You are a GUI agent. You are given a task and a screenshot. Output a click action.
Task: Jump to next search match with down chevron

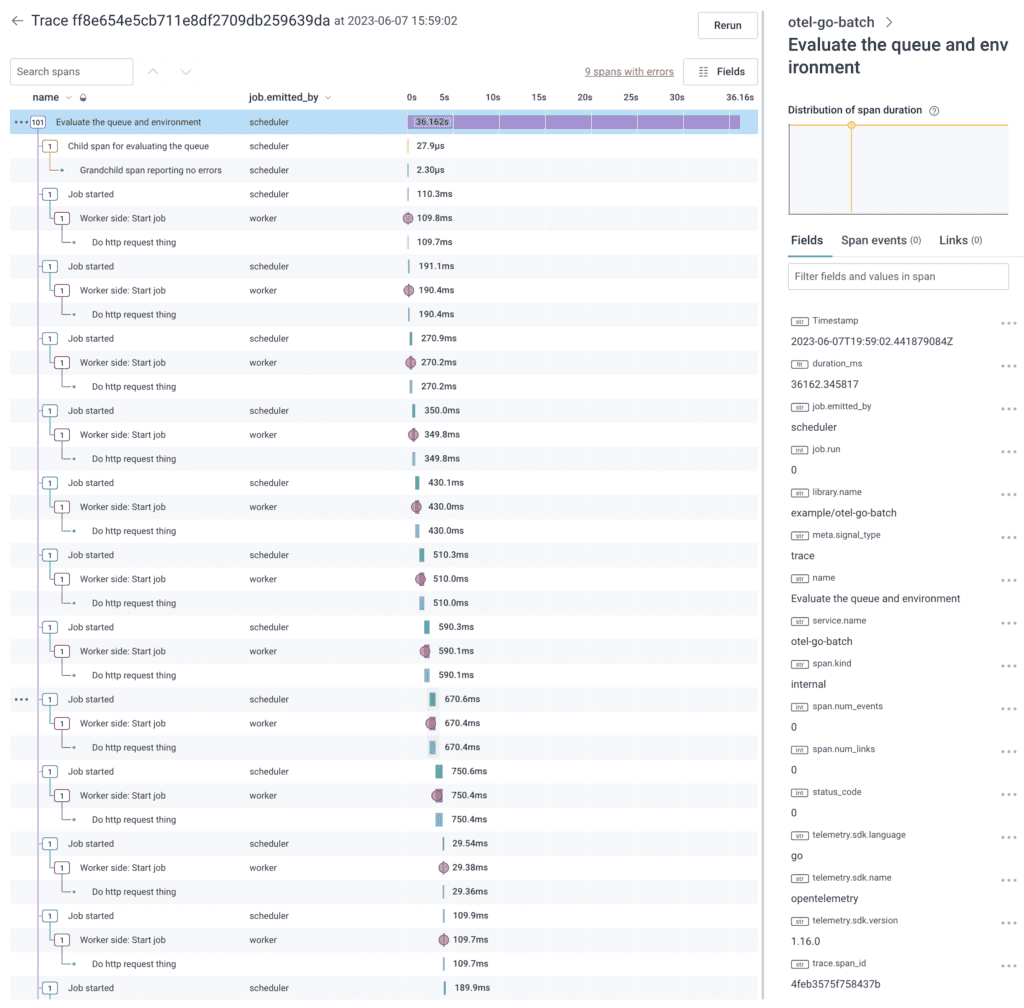[x=186, y=72]
